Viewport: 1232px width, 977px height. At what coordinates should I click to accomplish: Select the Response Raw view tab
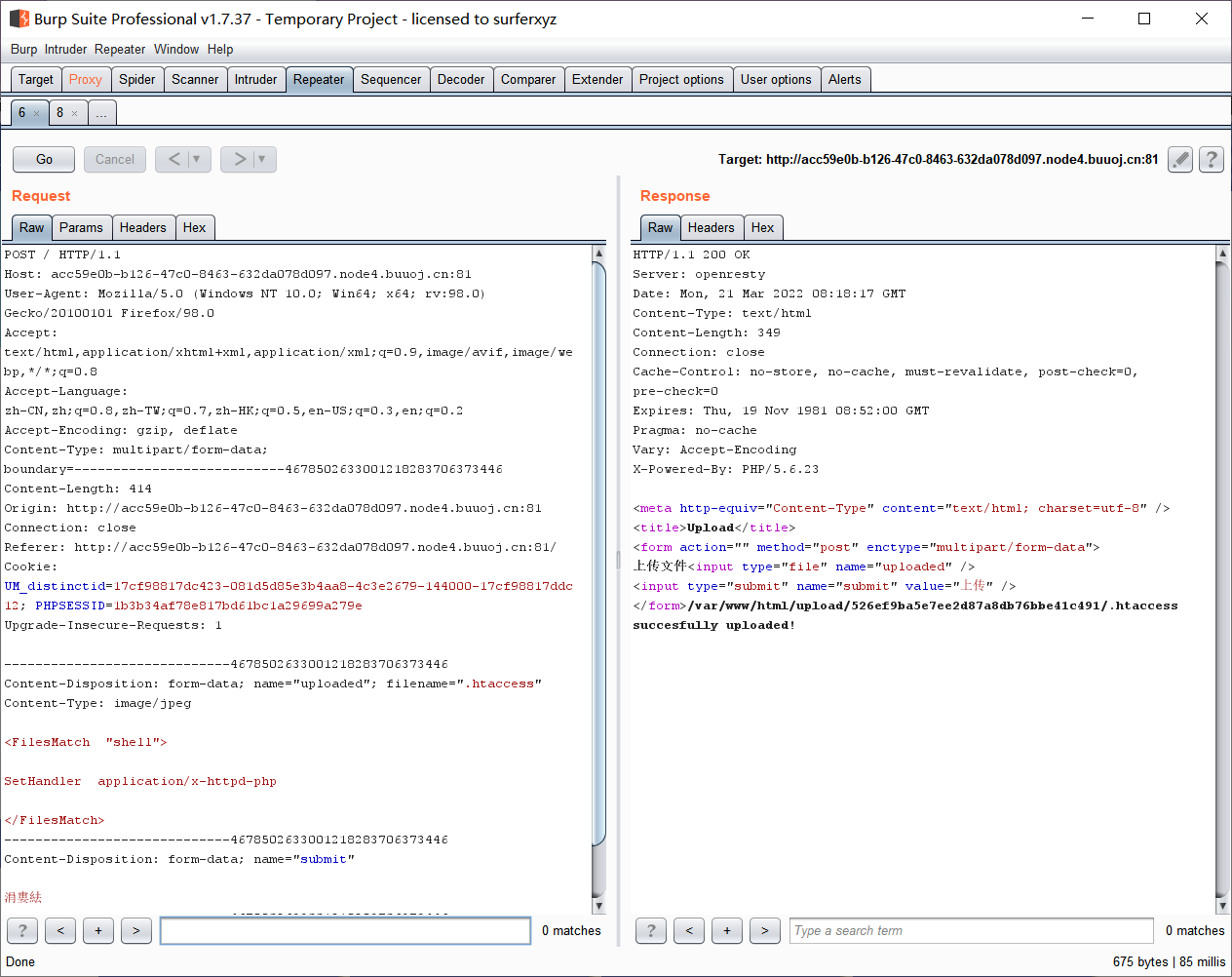[661, 228]
